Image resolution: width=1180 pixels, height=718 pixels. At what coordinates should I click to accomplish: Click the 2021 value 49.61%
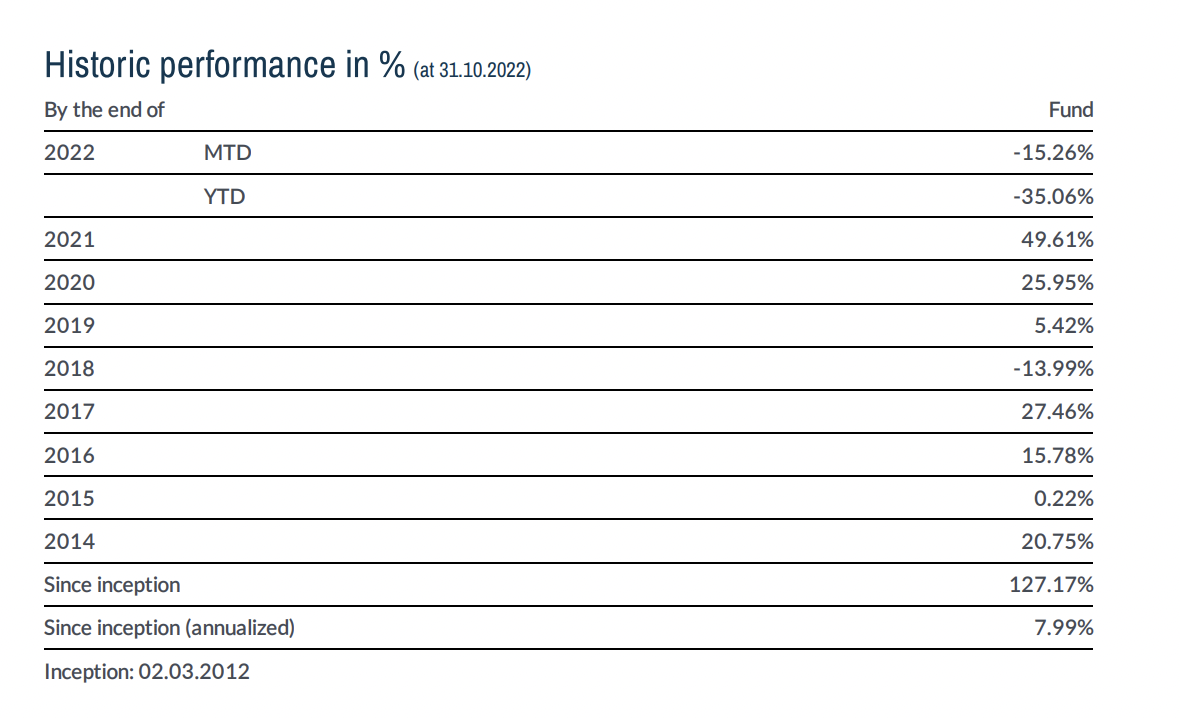point(1057,239)
